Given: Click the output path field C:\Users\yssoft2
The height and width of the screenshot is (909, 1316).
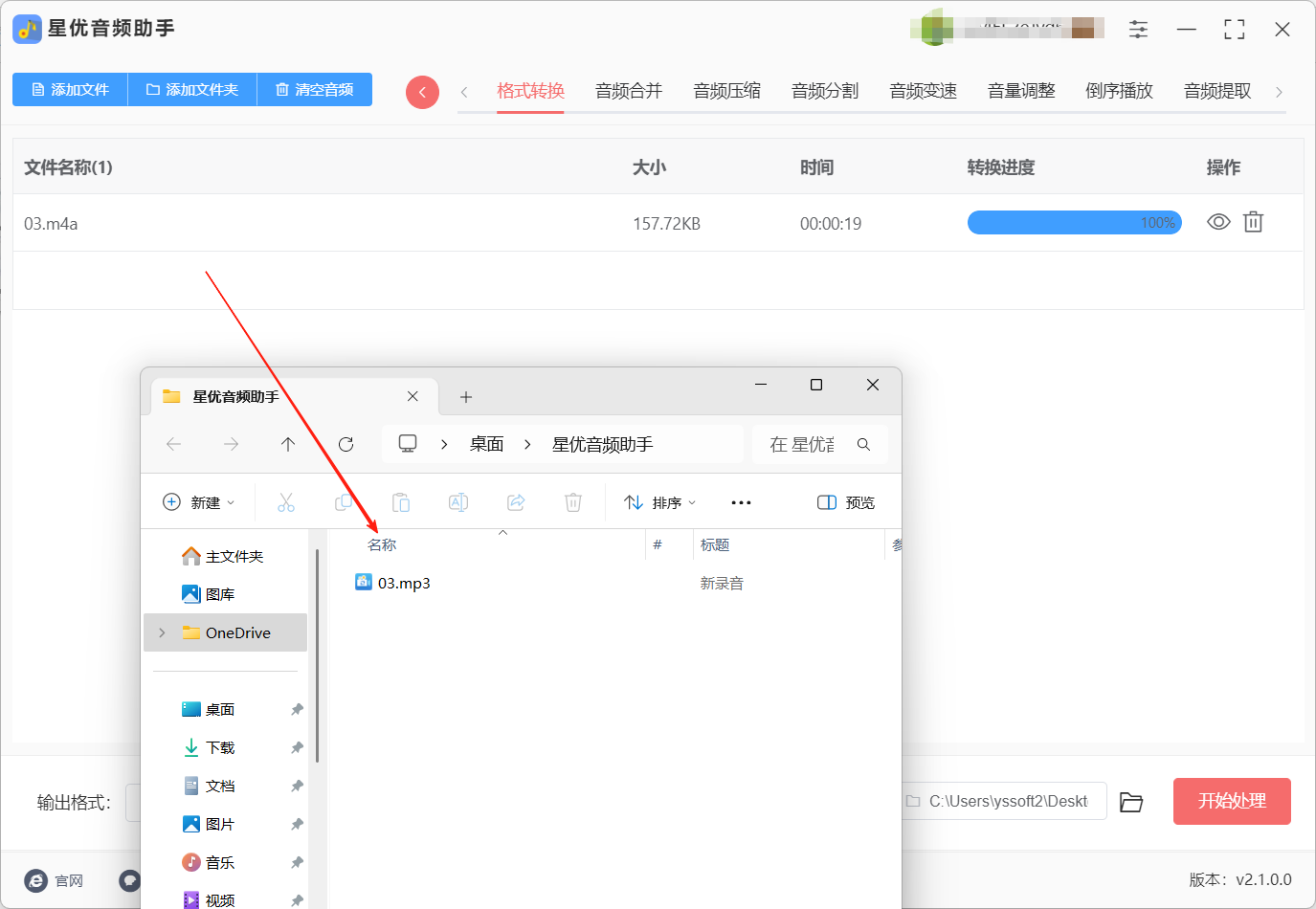Looking at the screenshot, I should 1002,801.
